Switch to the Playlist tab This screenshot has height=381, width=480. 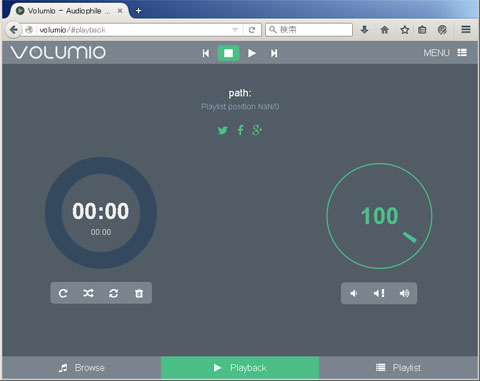coord(398,368)
